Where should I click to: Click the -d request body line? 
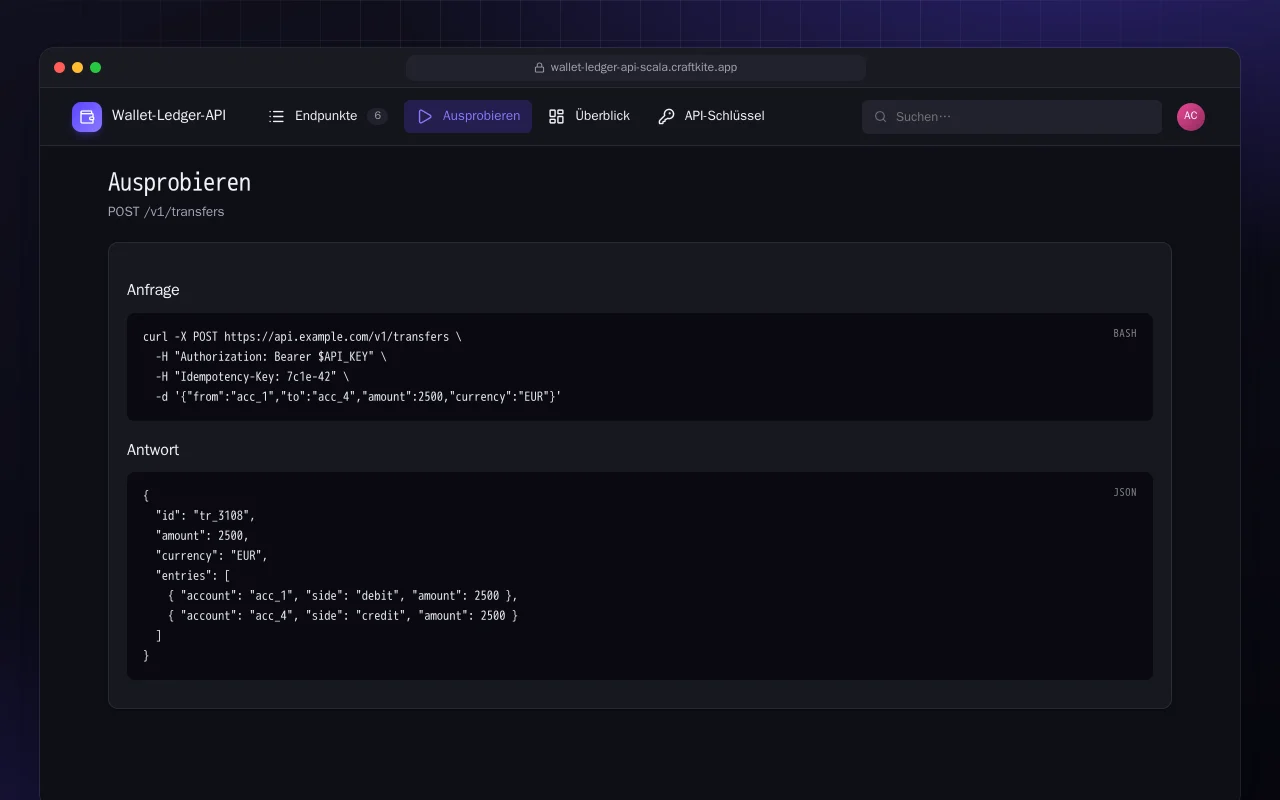[x=359, y=397]
